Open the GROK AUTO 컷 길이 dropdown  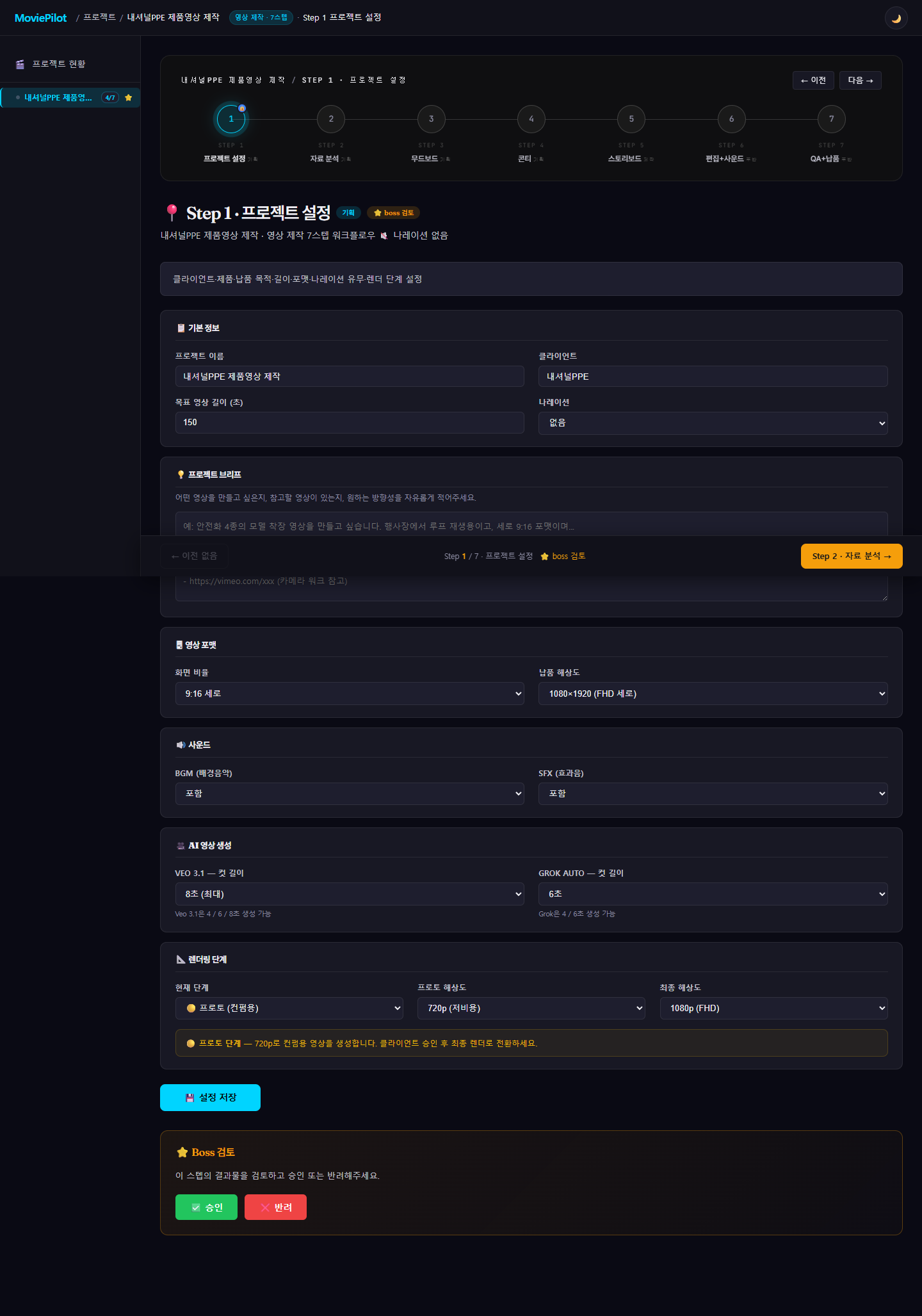713,894
